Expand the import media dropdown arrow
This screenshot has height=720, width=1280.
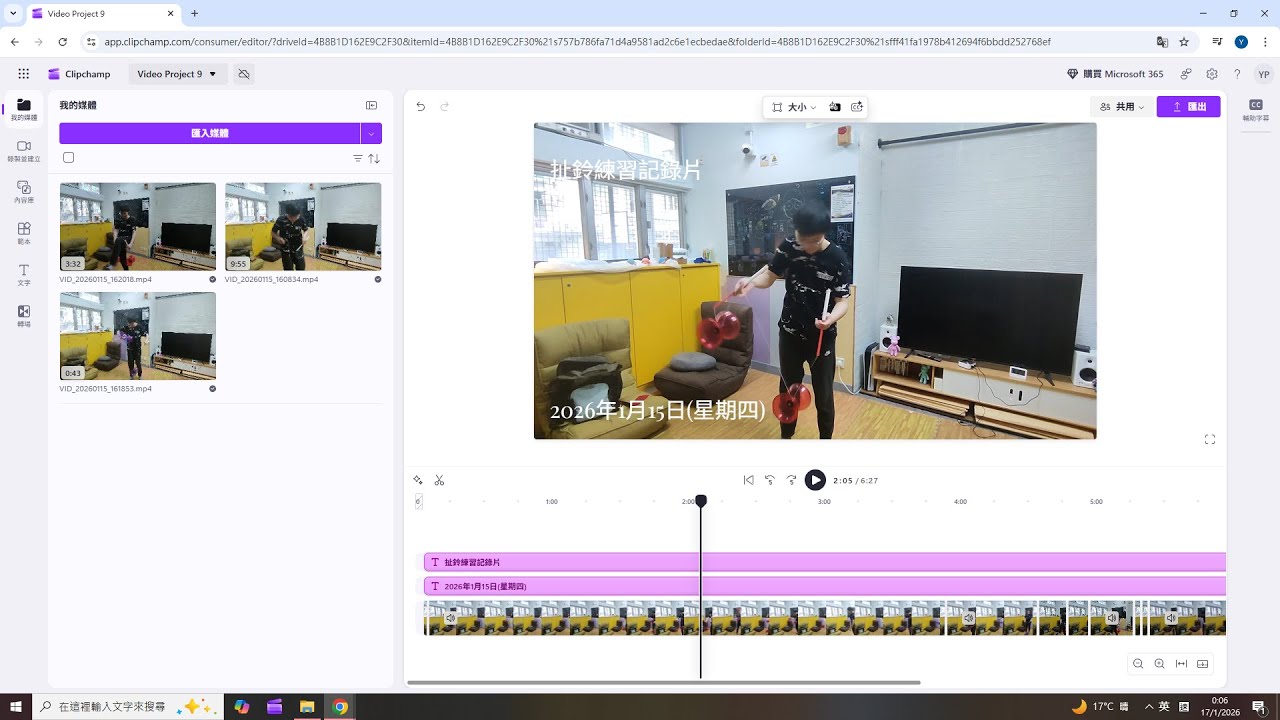[x=371, y=133]
